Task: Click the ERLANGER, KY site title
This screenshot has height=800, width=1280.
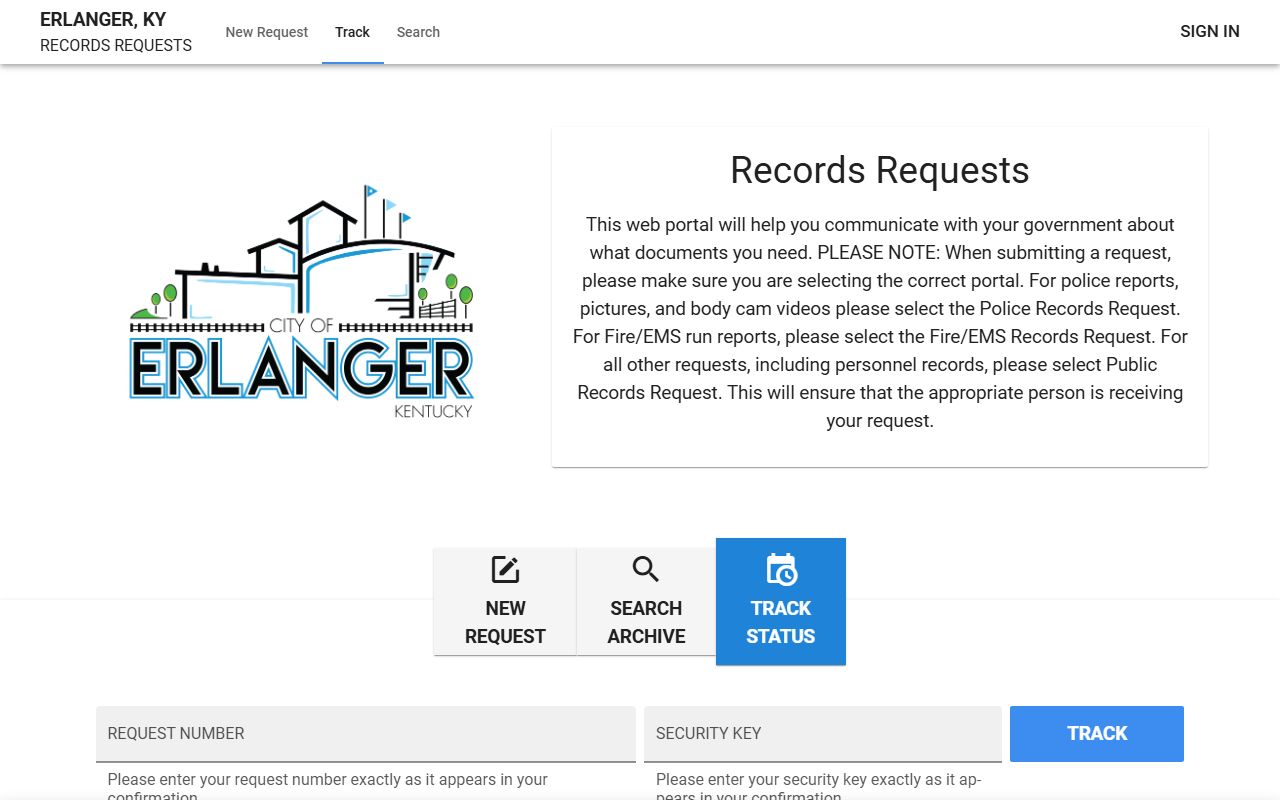Action: pos(103,19)
